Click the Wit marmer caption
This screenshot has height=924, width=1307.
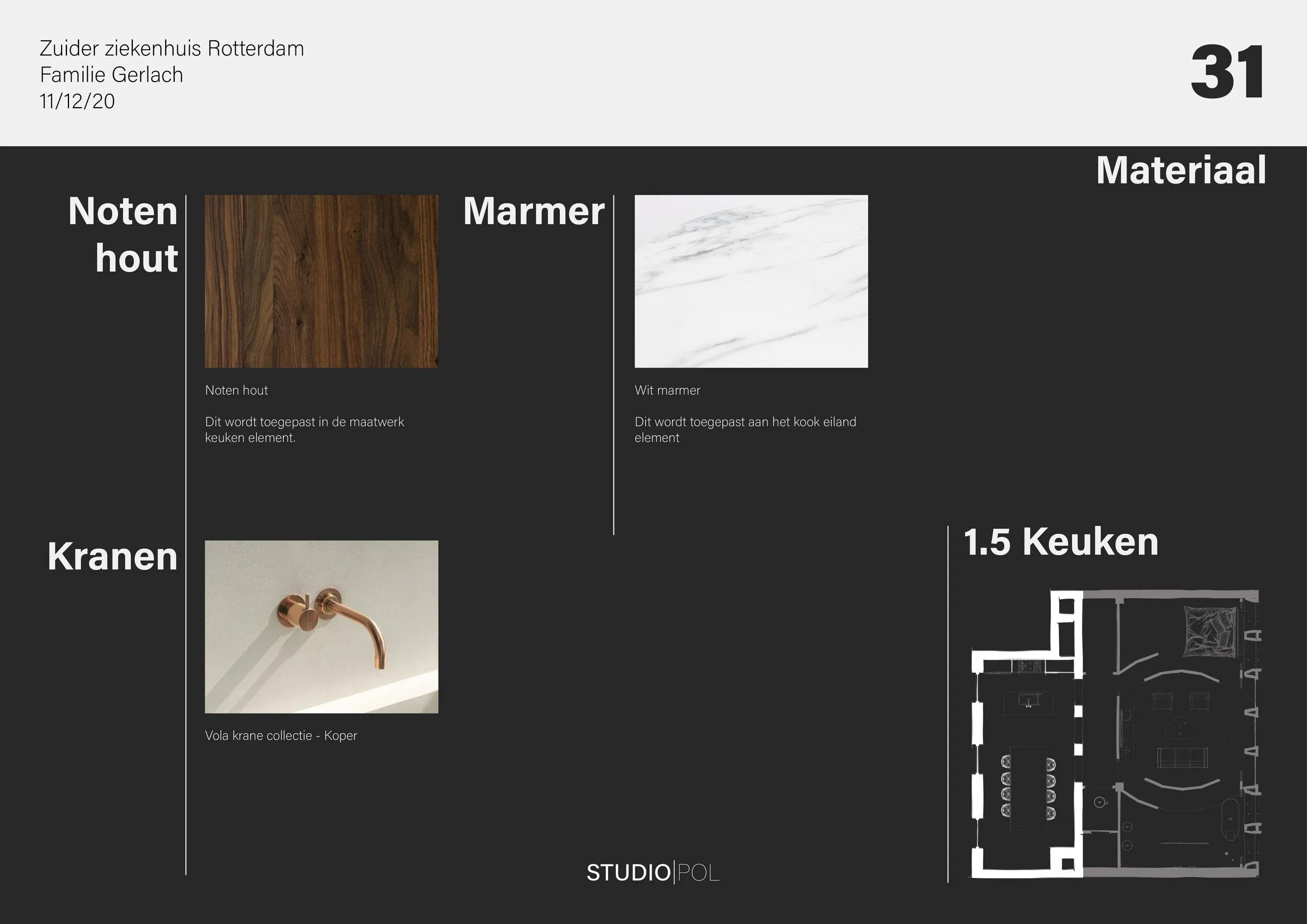click(x=667, y=390)
